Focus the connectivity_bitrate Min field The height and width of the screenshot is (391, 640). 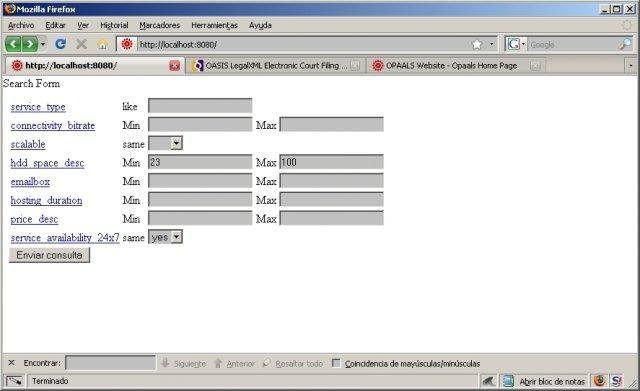pos(200,124)
